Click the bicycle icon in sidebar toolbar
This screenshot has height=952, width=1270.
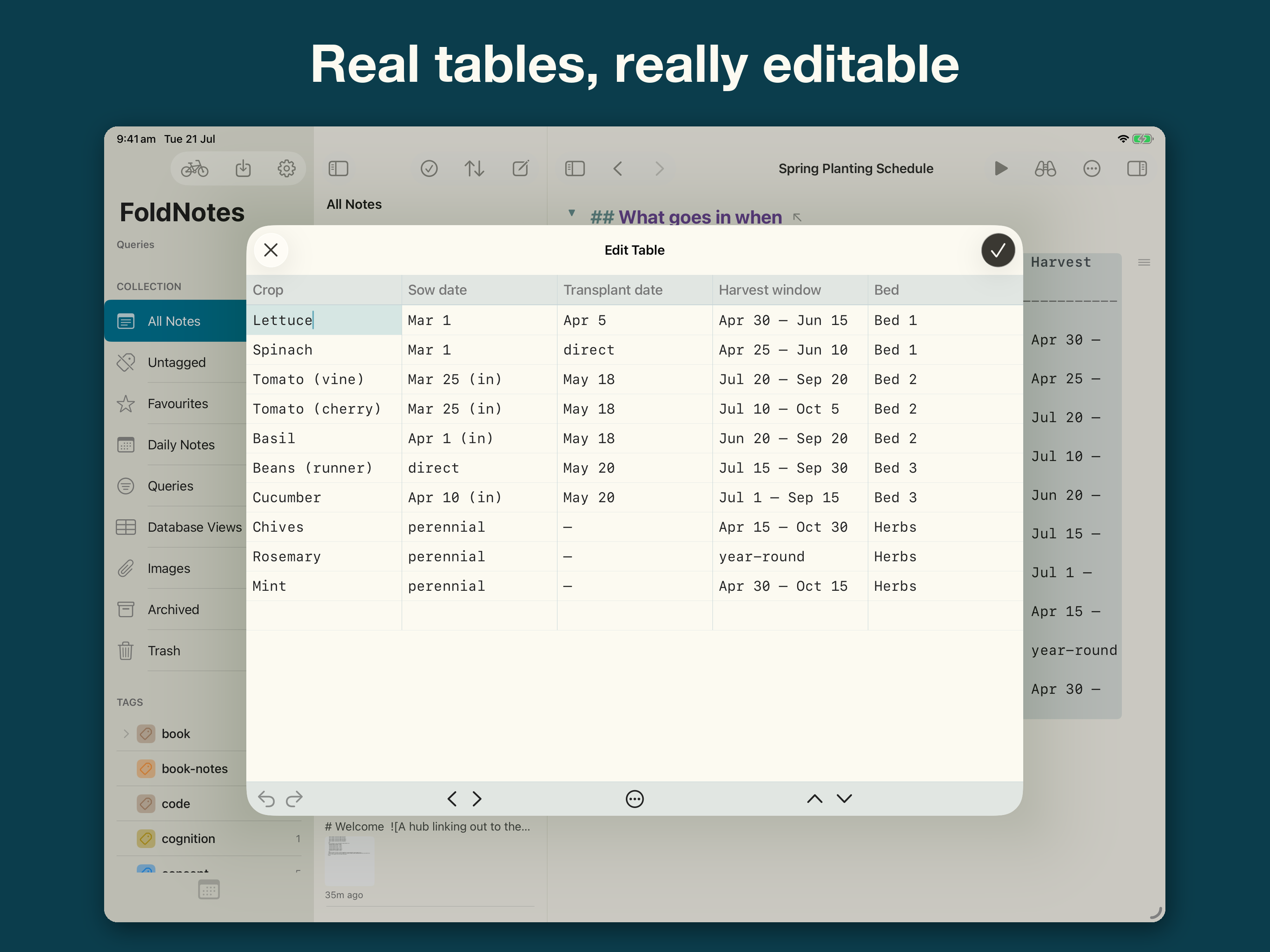[x=195, y=169]
